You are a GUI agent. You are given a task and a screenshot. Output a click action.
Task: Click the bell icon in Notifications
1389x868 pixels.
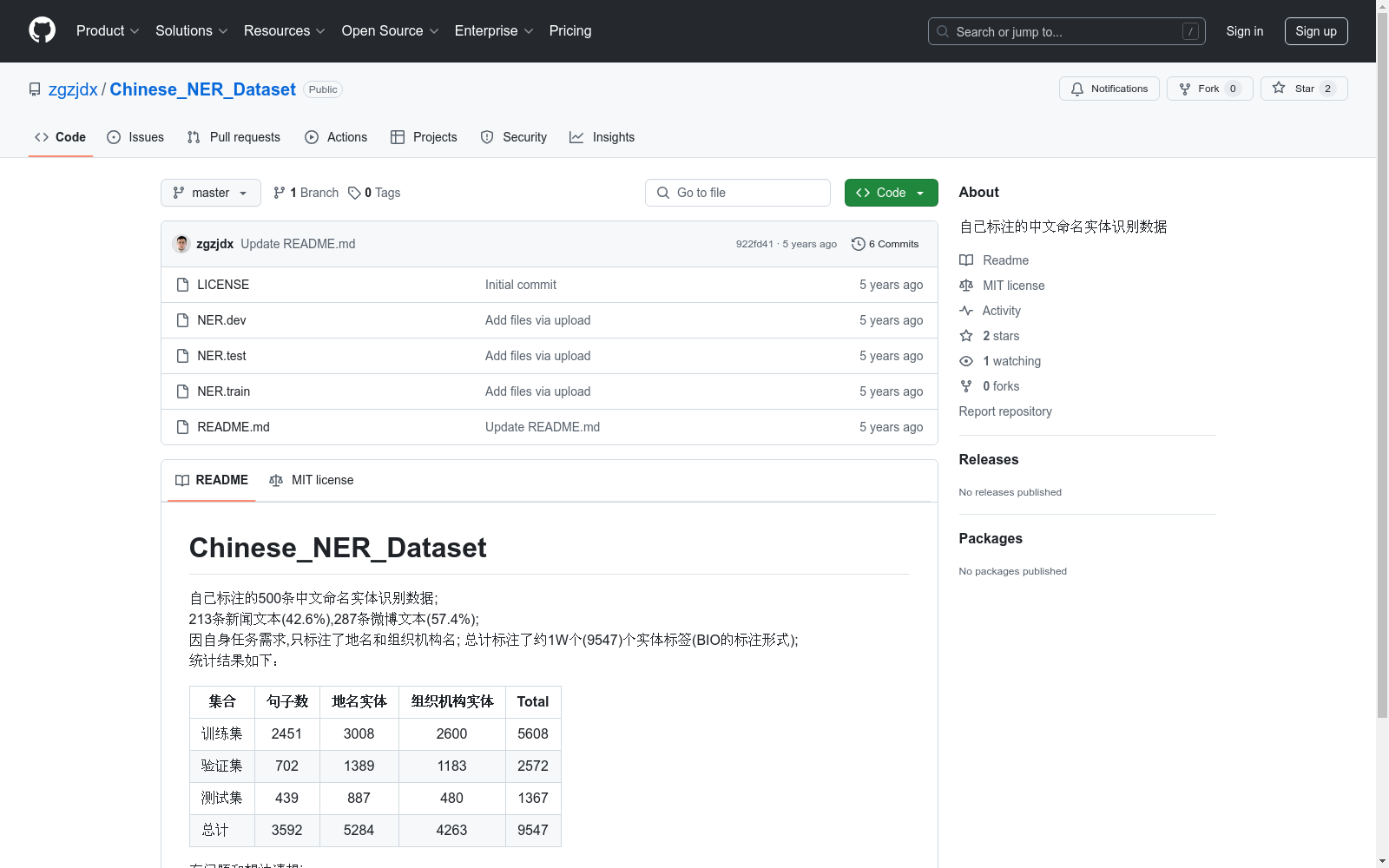[x=1077, y=89]
